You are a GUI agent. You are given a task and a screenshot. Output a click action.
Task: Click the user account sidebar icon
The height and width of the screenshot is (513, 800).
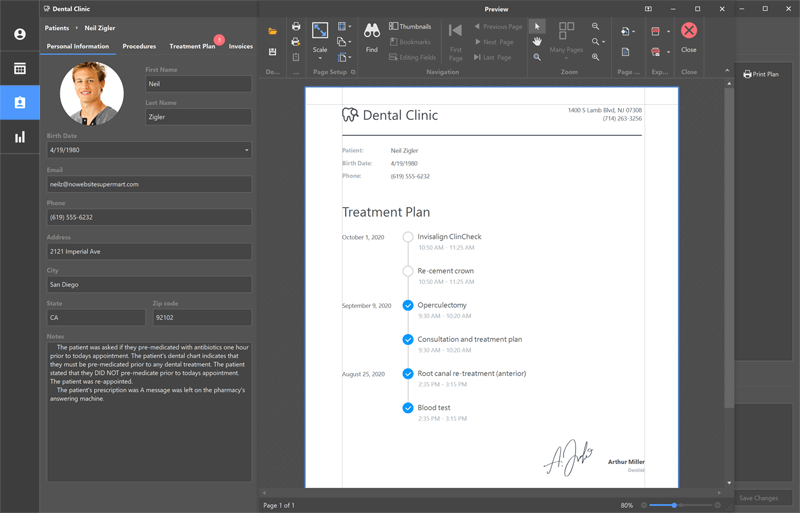(x=19, y=35)
